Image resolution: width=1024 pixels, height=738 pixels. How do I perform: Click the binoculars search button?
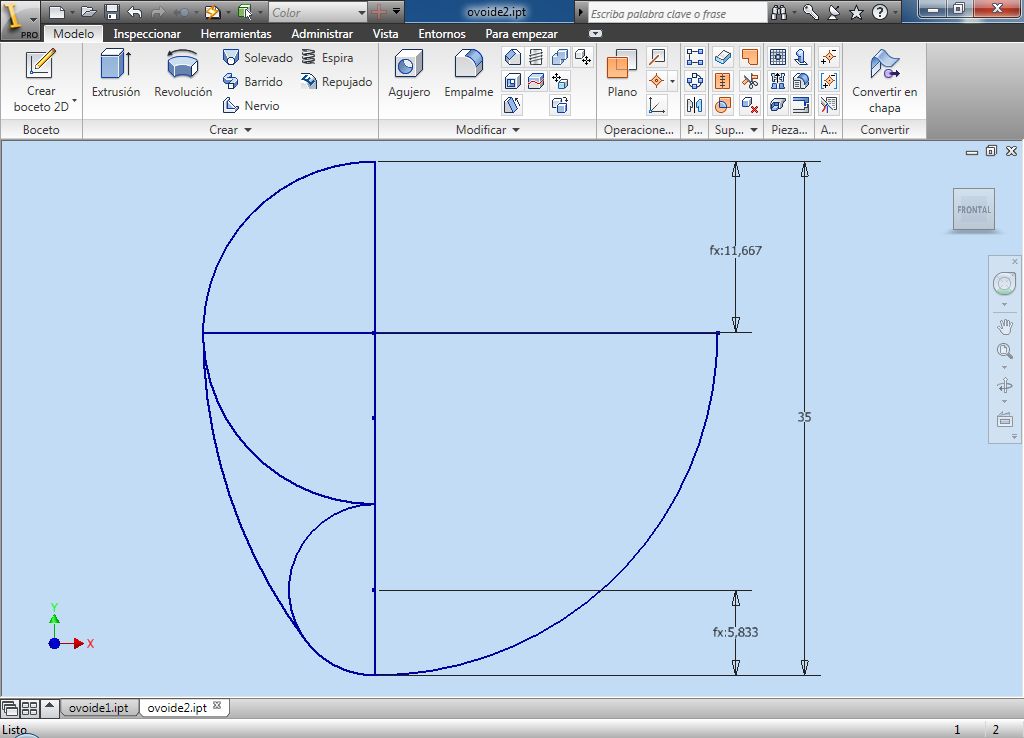[779, 12]
